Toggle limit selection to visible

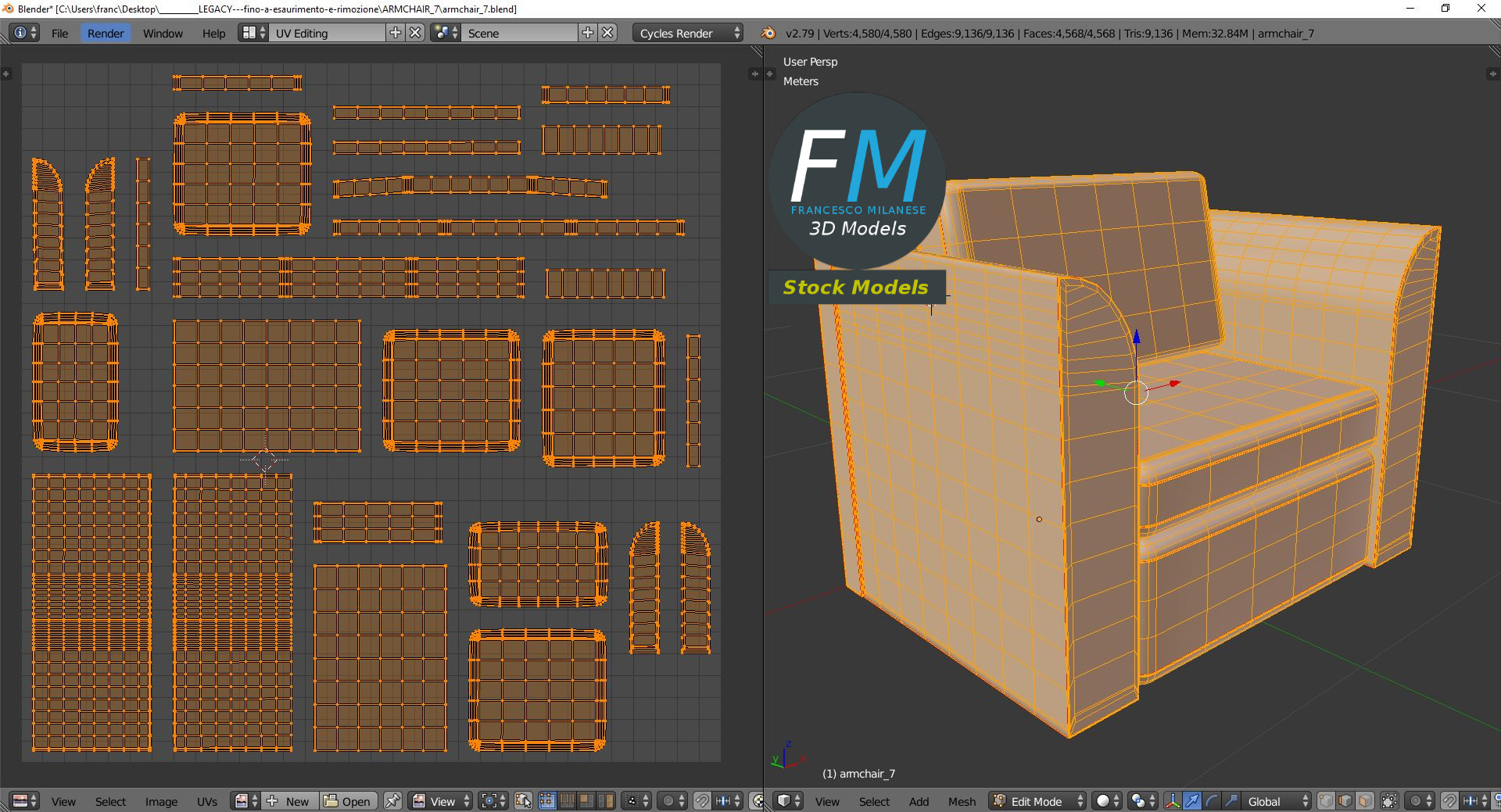tap(1389, 801)
